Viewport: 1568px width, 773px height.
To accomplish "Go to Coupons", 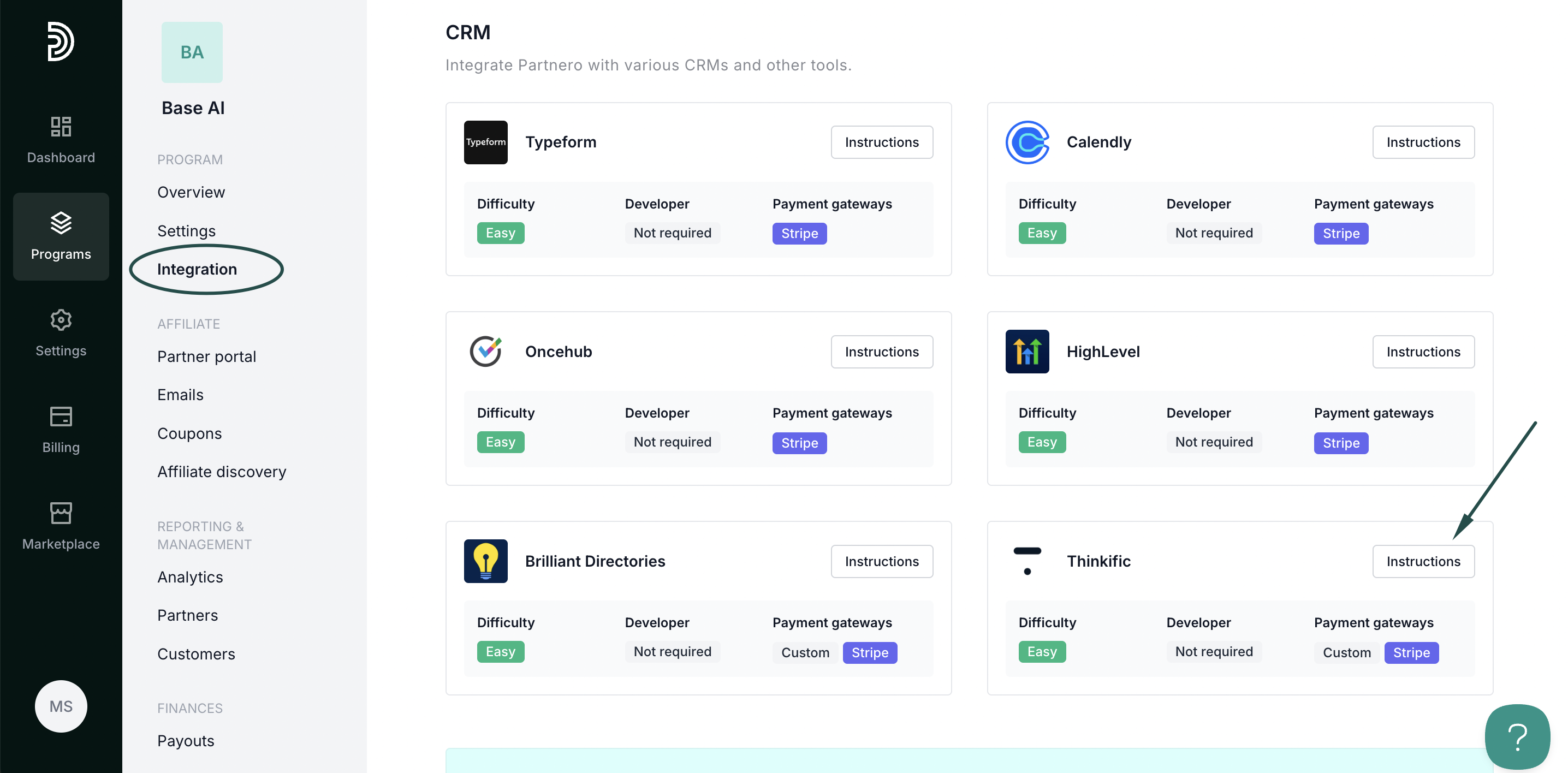I will [189, 433].
